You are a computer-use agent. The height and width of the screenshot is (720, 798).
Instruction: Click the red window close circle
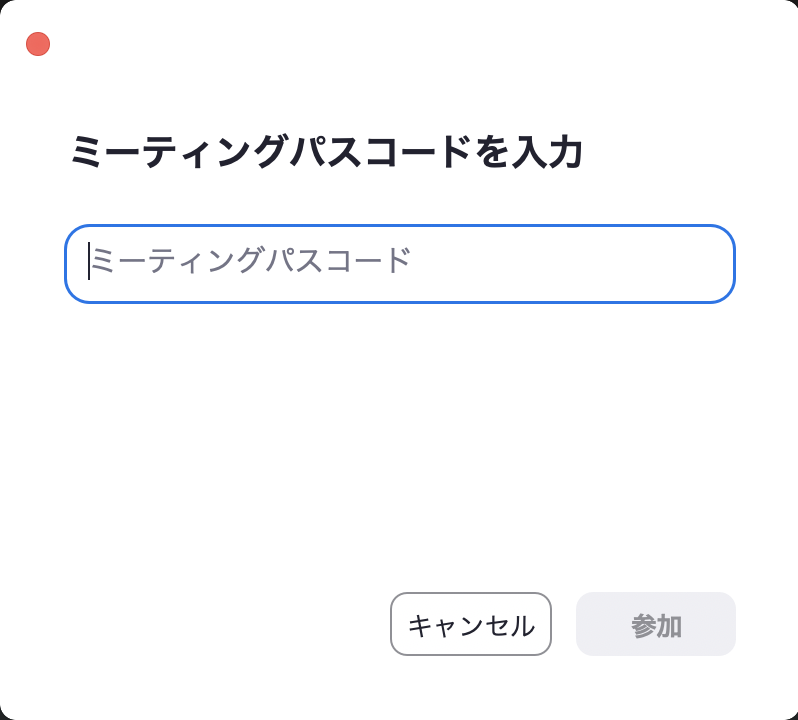pos(38,44)
